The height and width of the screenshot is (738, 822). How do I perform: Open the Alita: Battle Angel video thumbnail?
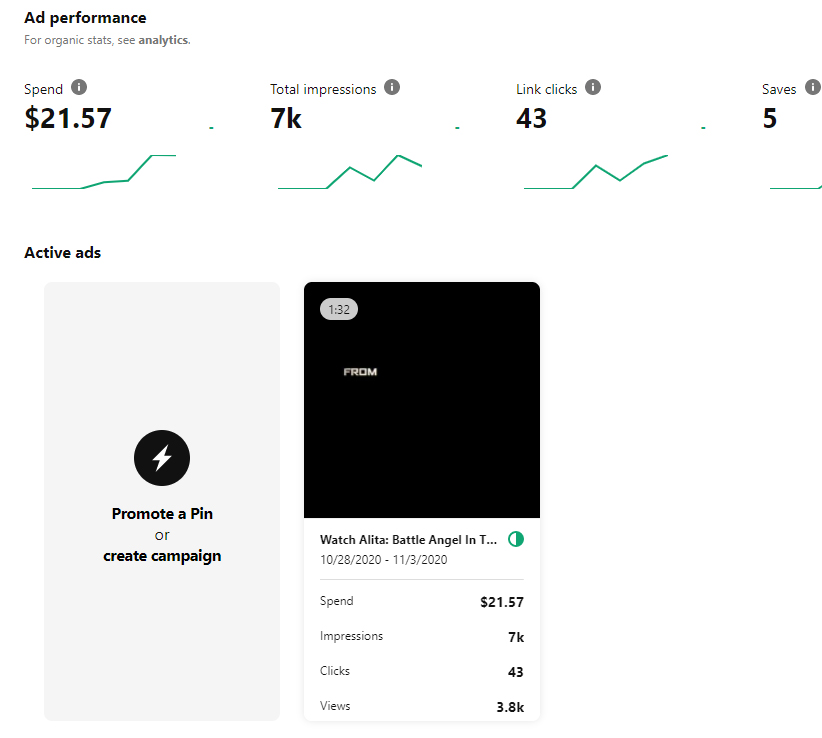tap(421, 400)
